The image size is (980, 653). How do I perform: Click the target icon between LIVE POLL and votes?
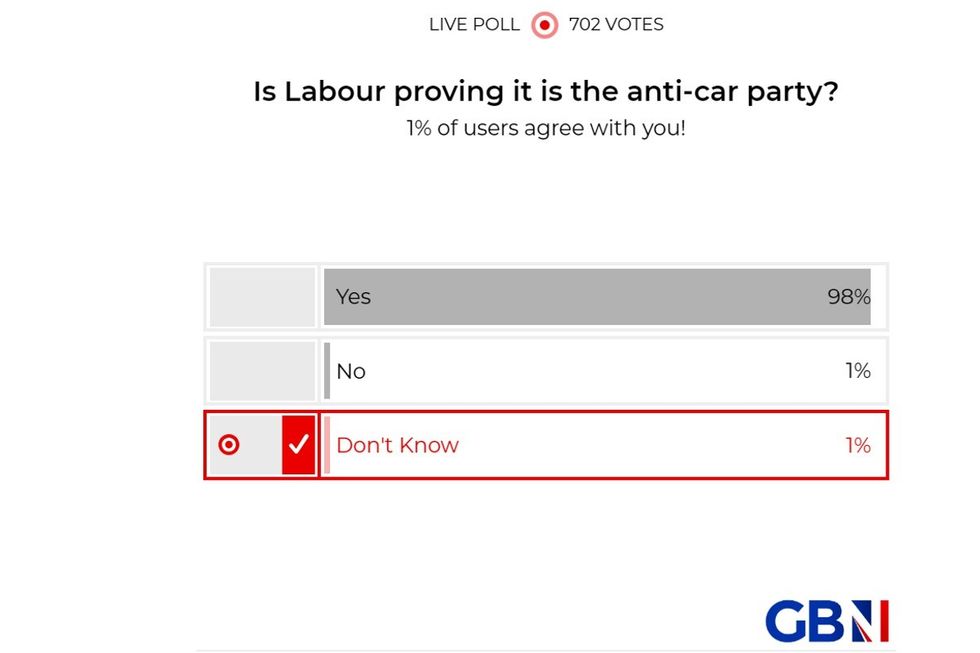pyautogui.click(x=543, y=24)
